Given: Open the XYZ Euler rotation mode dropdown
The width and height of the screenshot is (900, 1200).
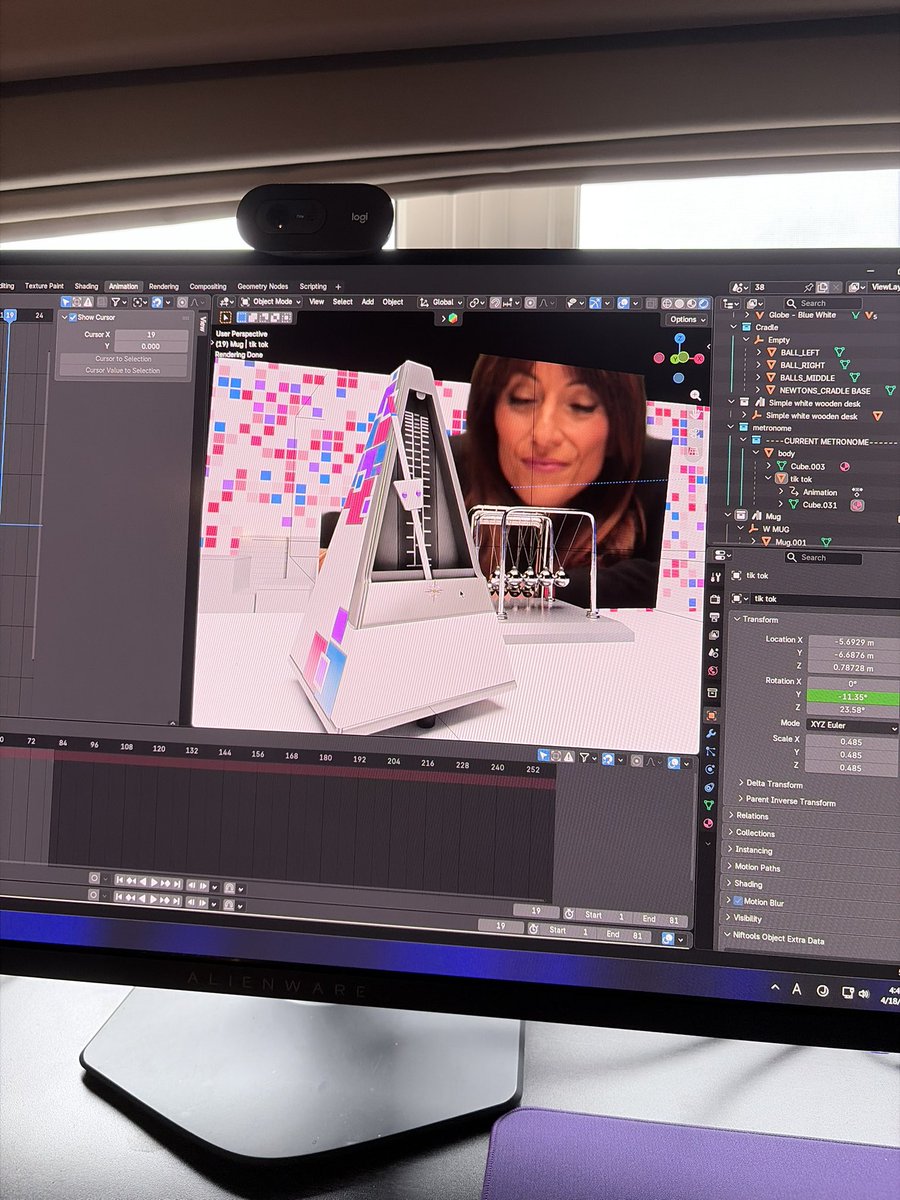Looking at the screenshot, I should (852, 727).
